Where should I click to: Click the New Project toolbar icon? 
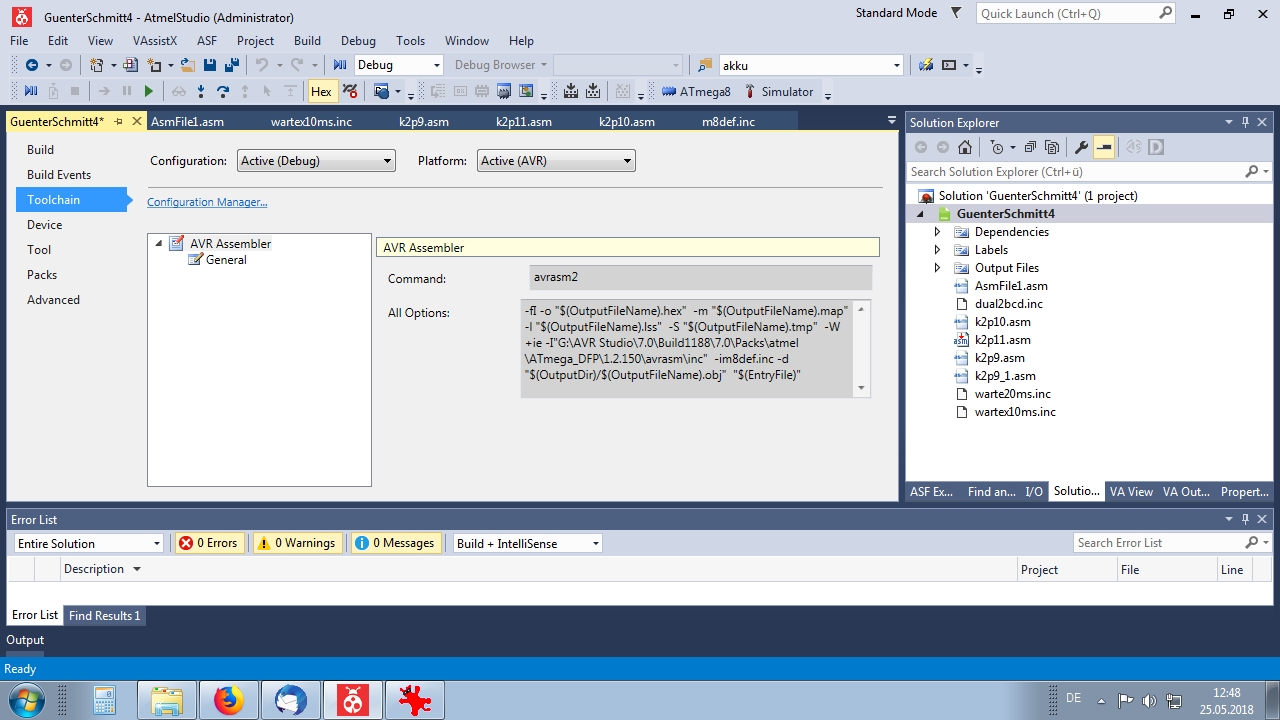97,65
